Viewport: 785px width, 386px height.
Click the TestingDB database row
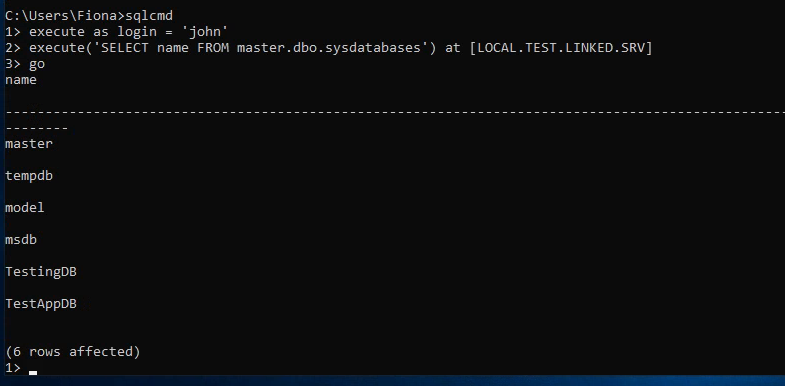tap(41, 272)
